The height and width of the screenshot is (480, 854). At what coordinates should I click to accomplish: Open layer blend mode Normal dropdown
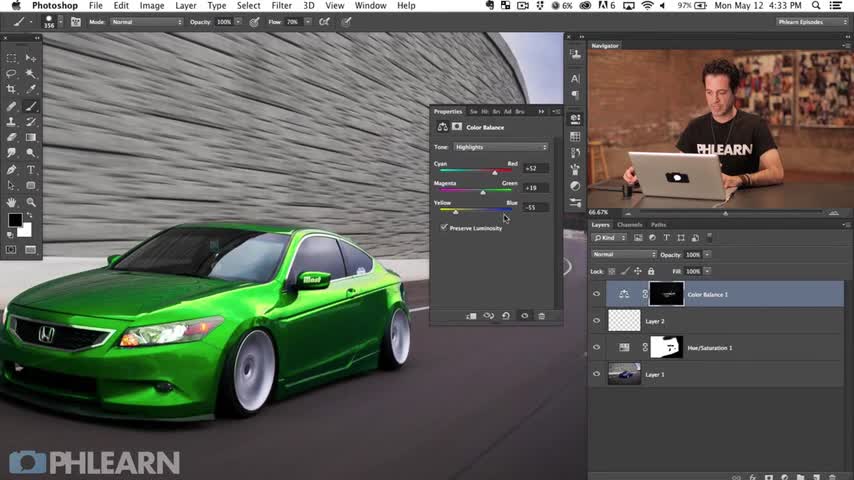pos(624,254)
